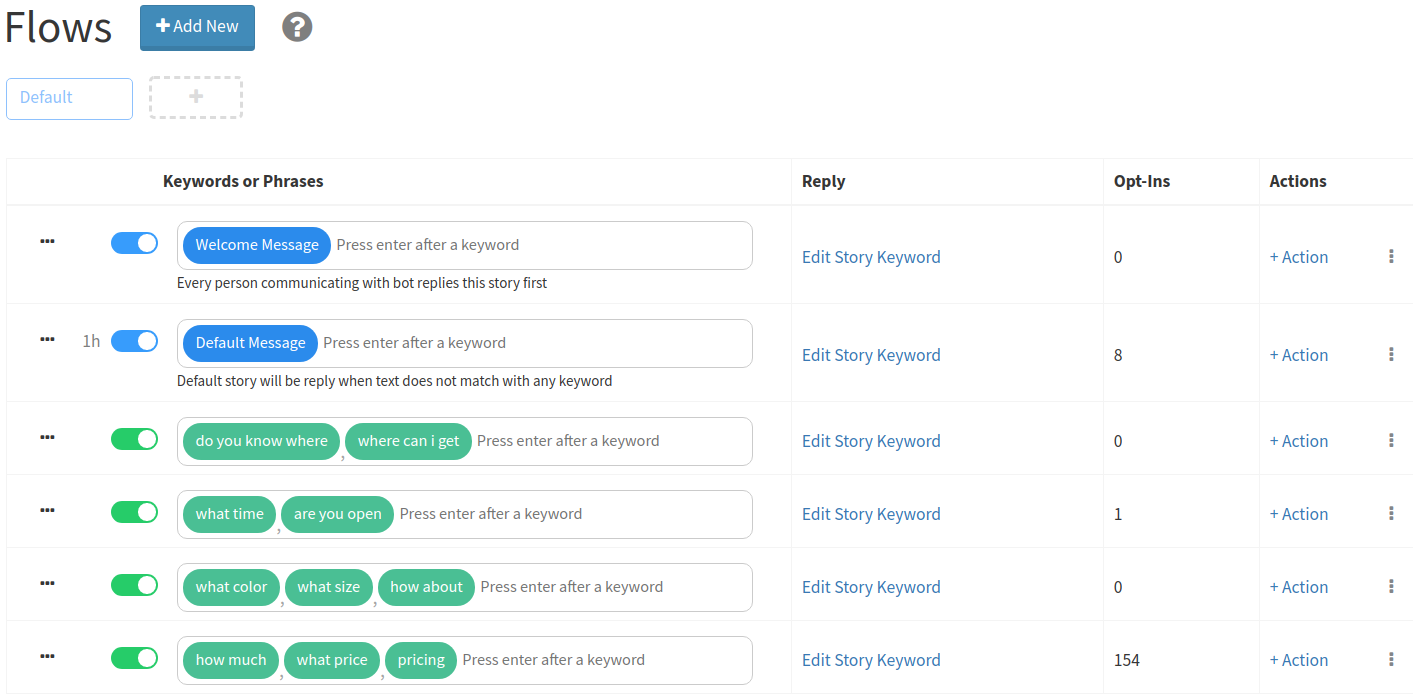The image size is (1413, 697).
Task: Open vertical ellipsis for Default Message row
Action: click(1391, 355)
